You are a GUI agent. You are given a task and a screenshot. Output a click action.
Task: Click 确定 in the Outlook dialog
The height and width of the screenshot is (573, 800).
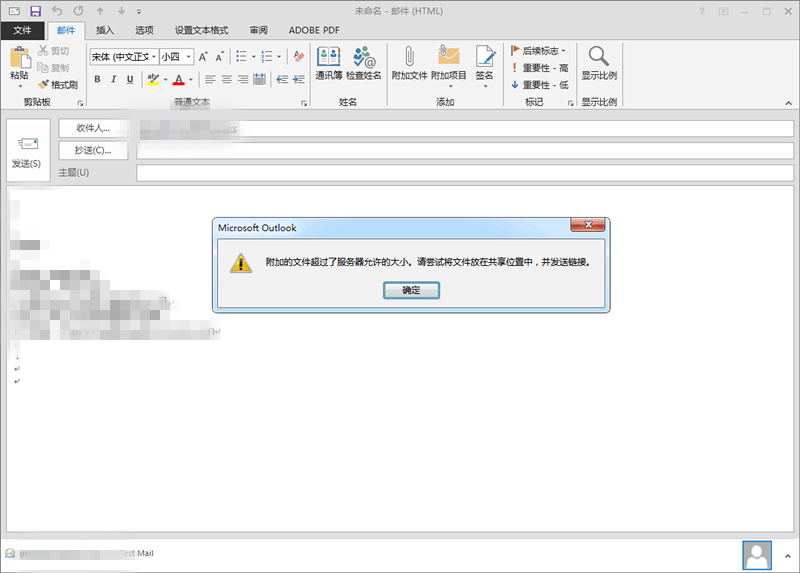[411, 290]
